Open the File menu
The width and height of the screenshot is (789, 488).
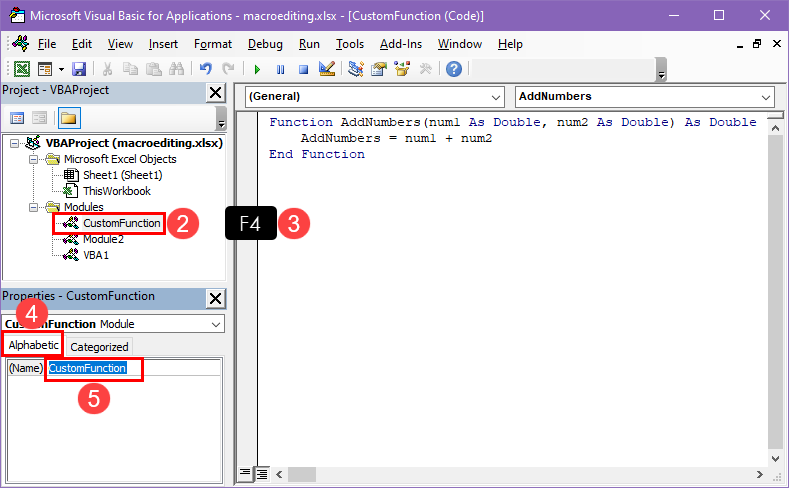(47, 44)
